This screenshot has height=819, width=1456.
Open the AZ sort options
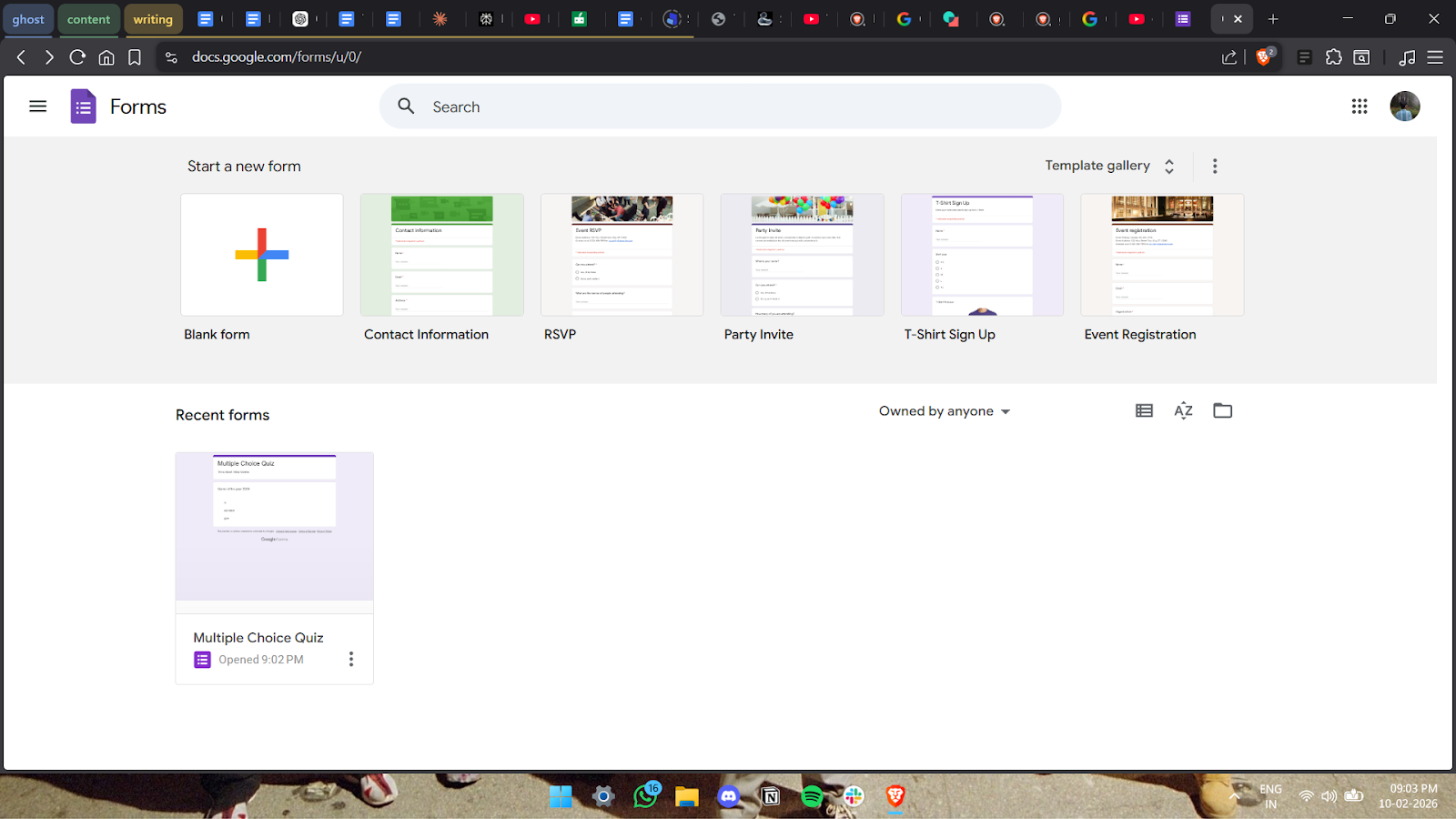[1183, 411]
